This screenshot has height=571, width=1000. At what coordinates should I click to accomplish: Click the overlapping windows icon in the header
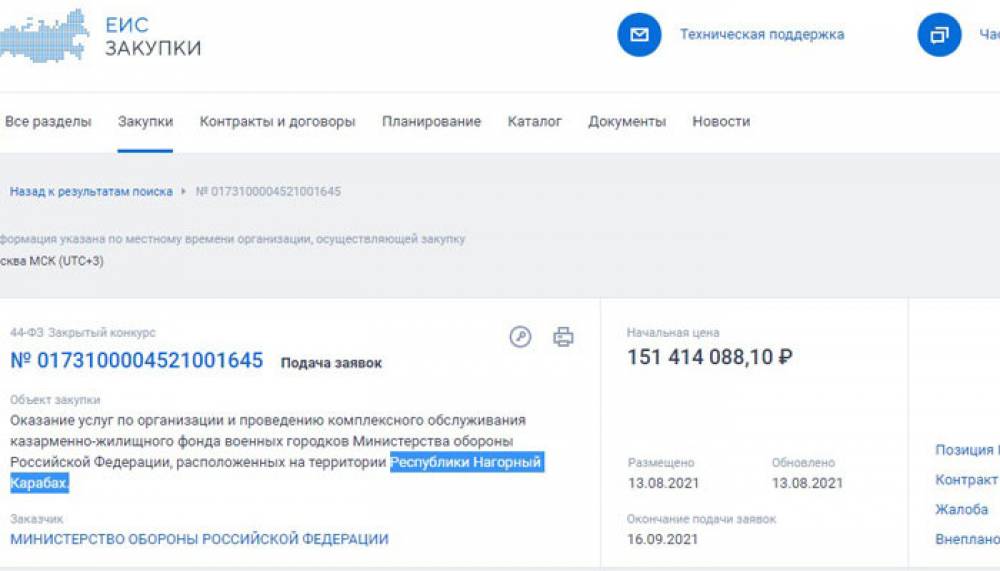point(939,35)
